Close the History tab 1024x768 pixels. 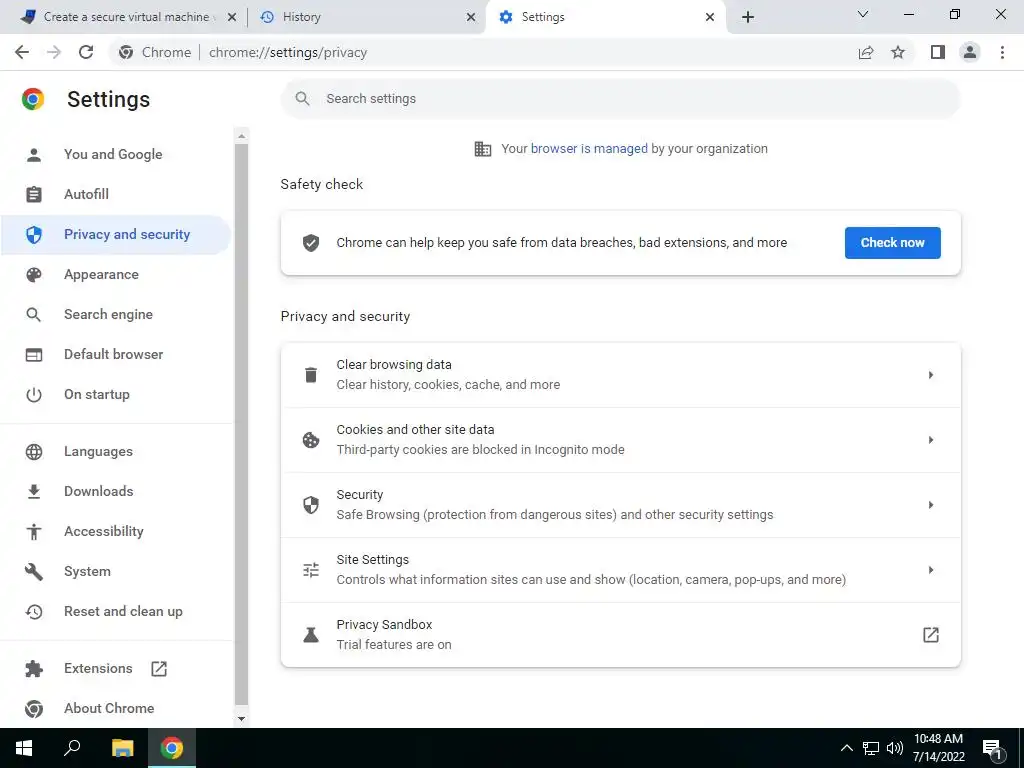tap(471, 17)
